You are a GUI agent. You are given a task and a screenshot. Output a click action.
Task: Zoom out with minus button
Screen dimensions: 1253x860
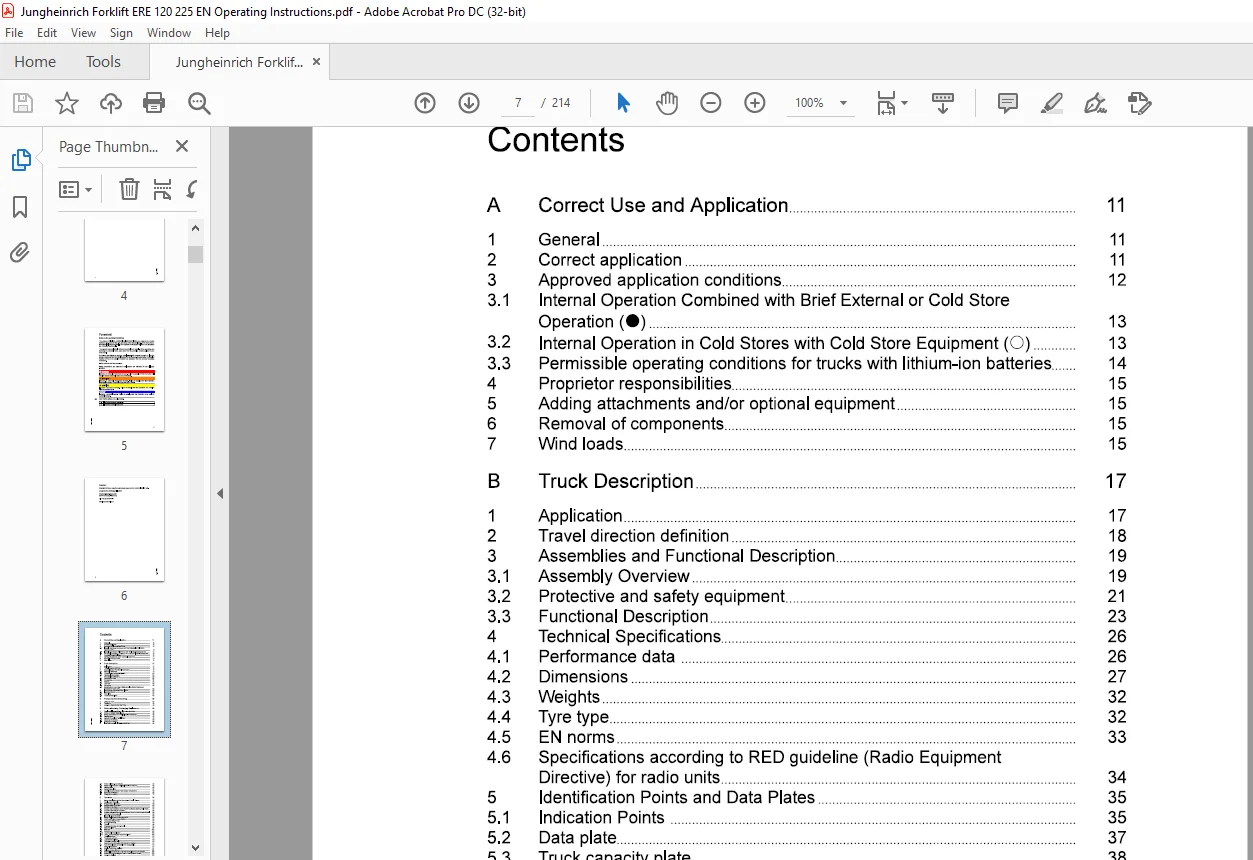point(711,103)
